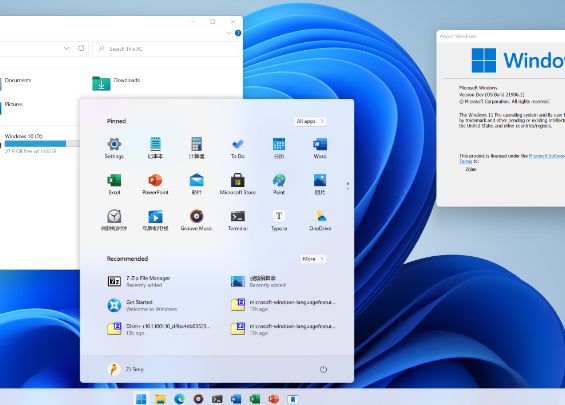Image resolution: width=565 pixels, height=405 pixels.
Task: Click the power button in Start menu
Action: tap(323, 369)
